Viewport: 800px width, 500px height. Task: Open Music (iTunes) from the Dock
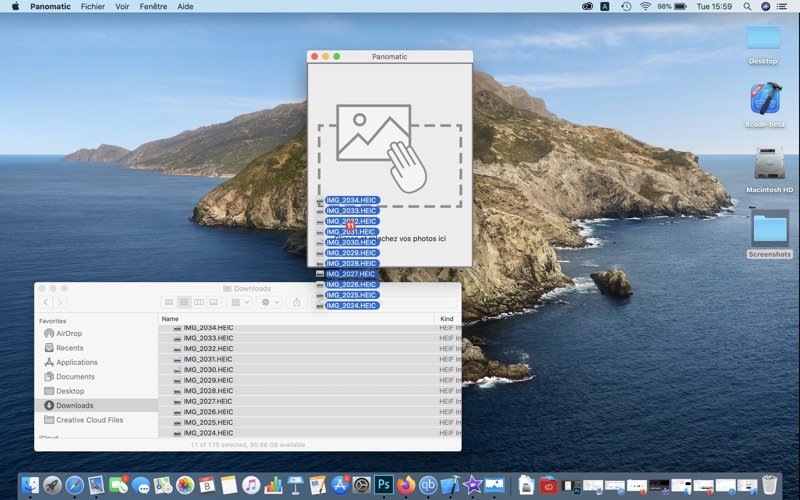(x=251, y=485)
